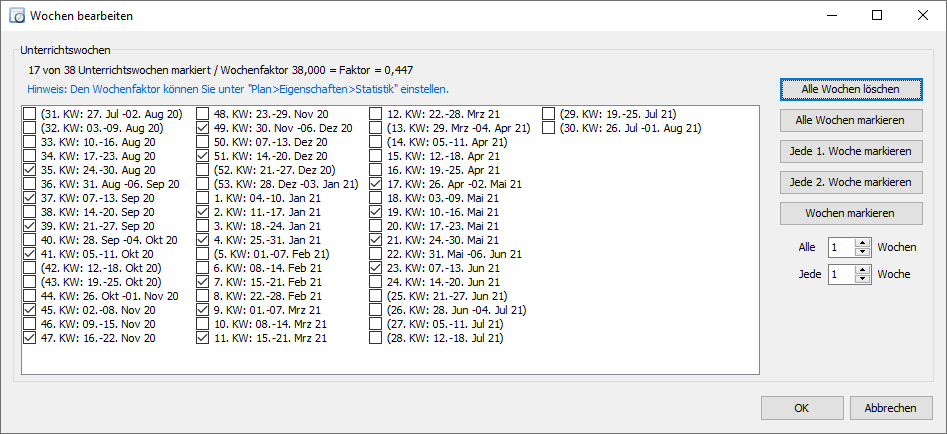Screen dimensions: 947x434
Task: Enable 12. KW: 22.-28. Mrz 21
Action: point(376,114)
